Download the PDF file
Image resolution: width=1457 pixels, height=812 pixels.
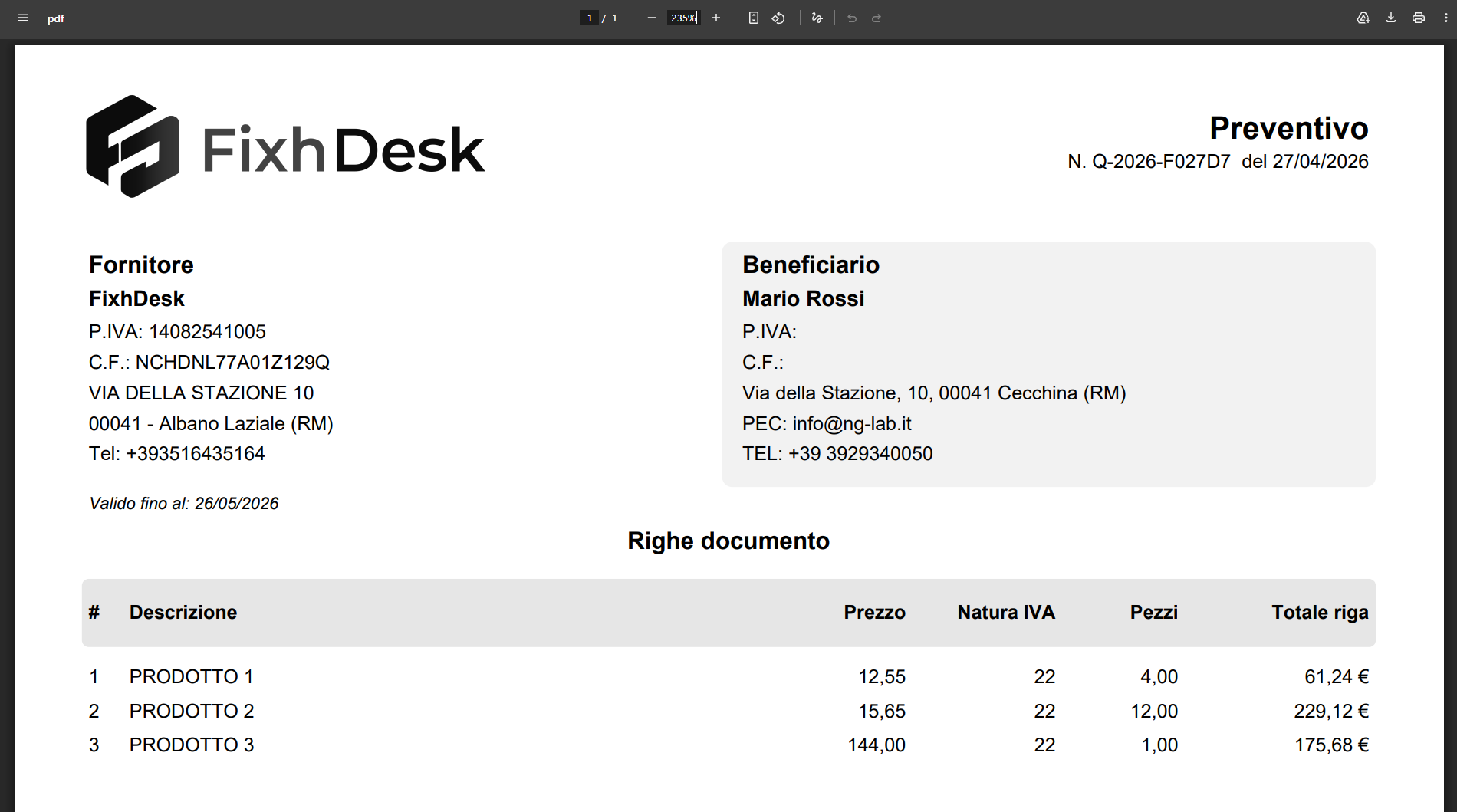1391,18
